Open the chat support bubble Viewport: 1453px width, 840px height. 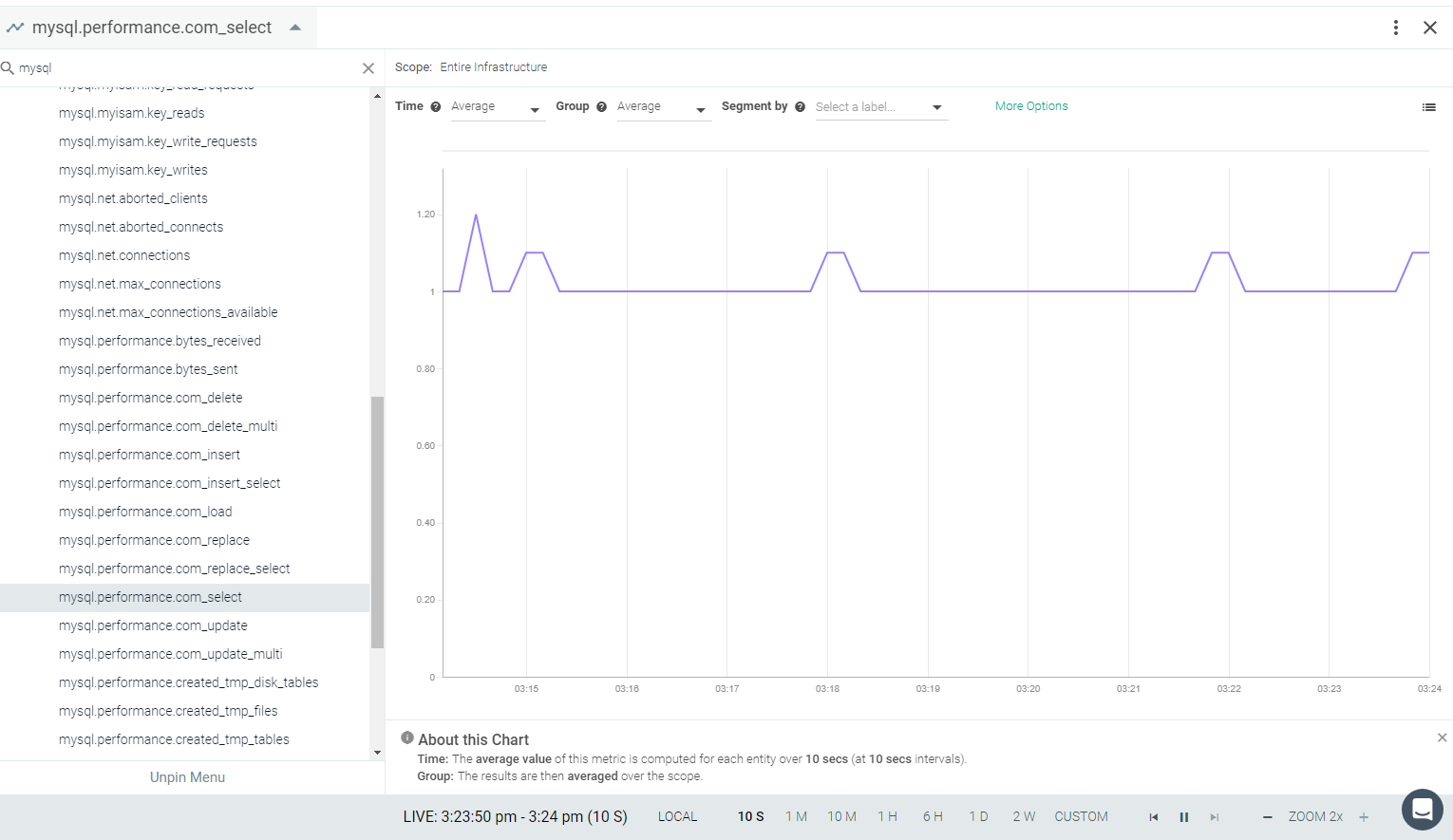click(1422, 810)
